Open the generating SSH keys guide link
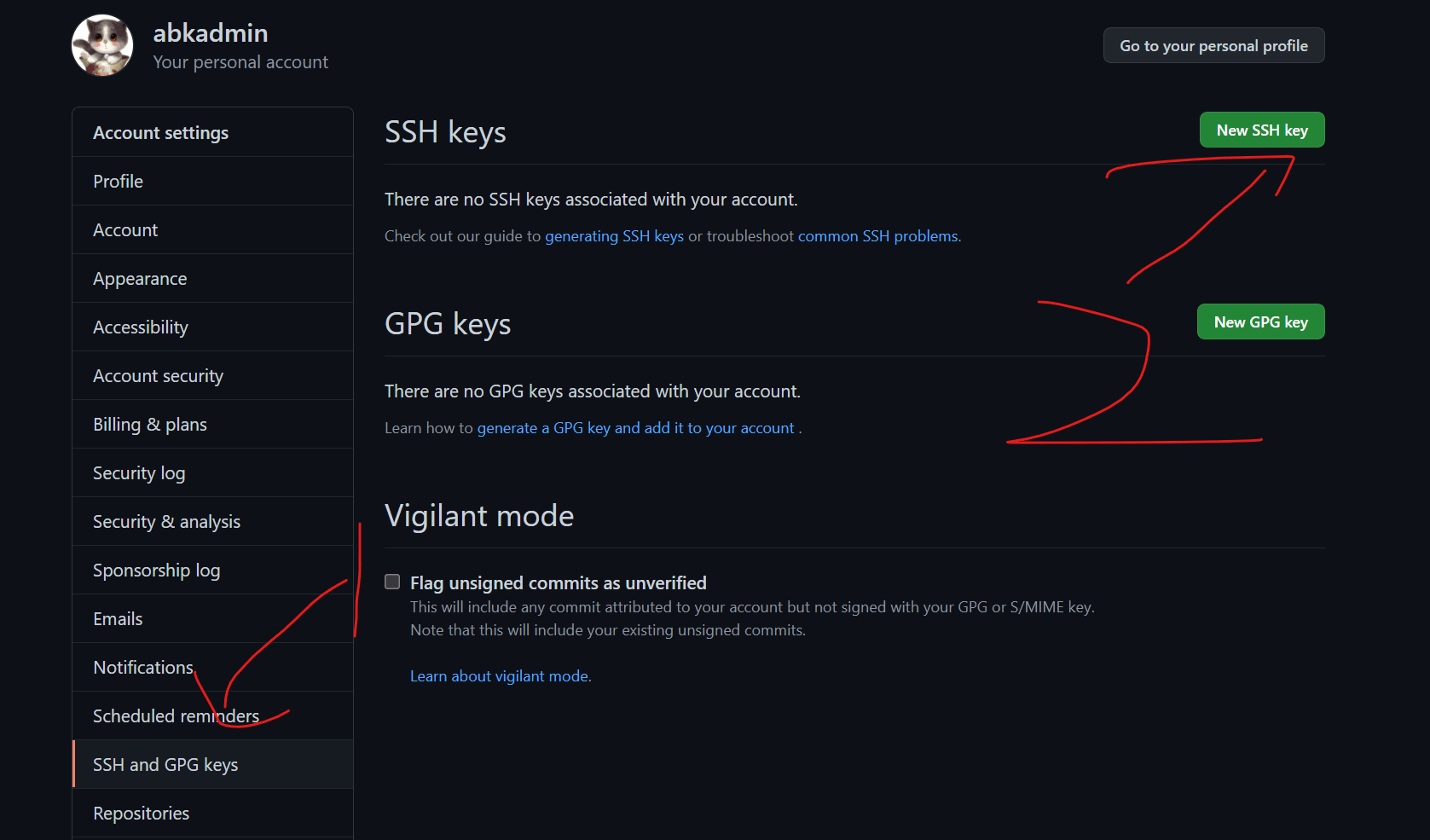 [614, 236]
